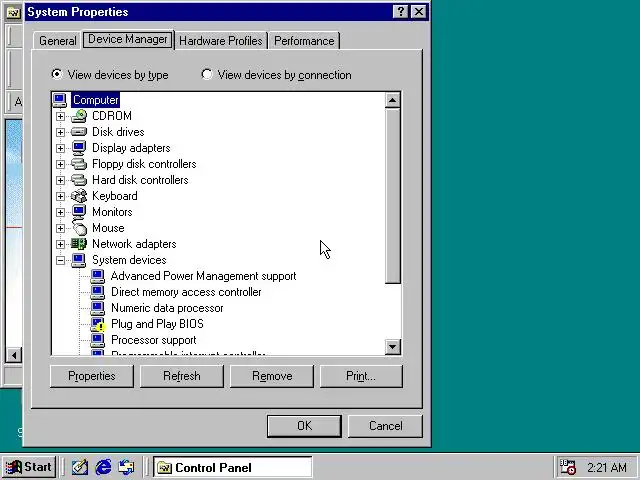Click the device list scrollbar thumb

pyautogui.click(x=392, y=196)
